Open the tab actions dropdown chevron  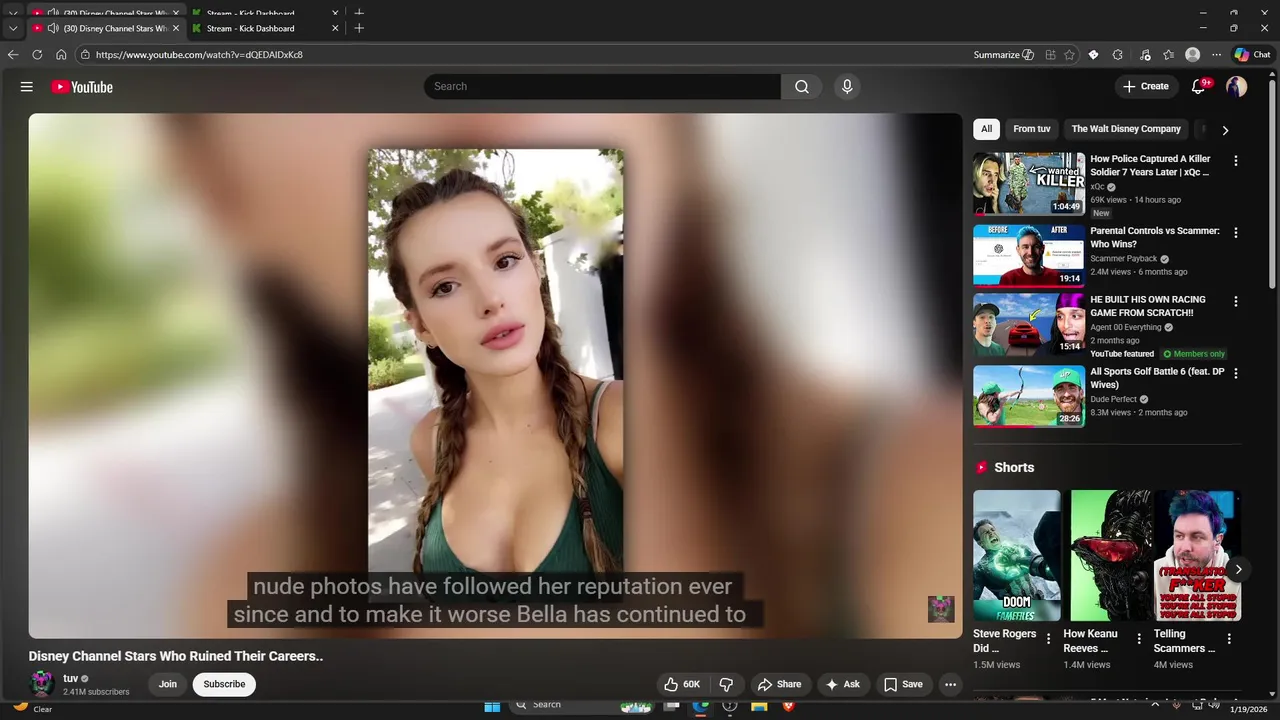point(13,28)
